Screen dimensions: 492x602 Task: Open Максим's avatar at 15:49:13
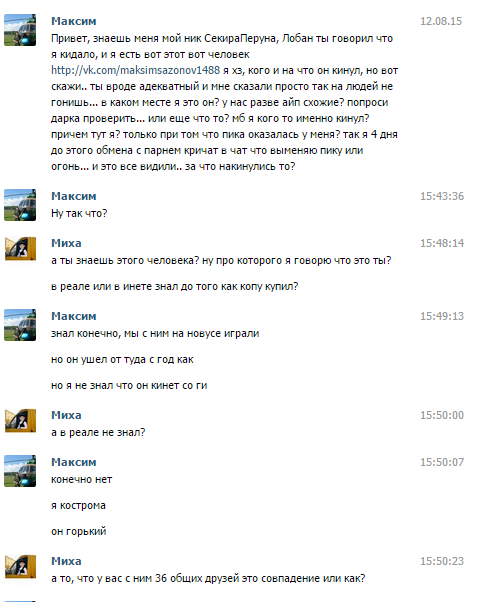[20, 325]
